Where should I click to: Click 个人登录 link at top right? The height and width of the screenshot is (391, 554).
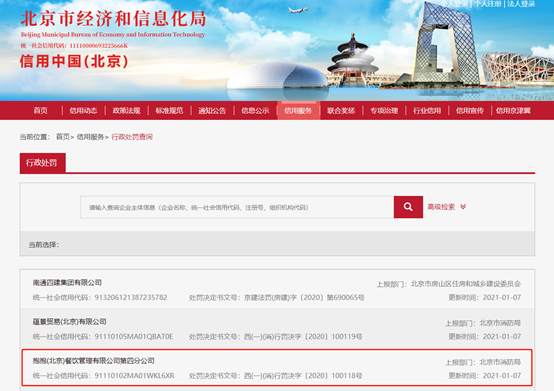[454, 4]
